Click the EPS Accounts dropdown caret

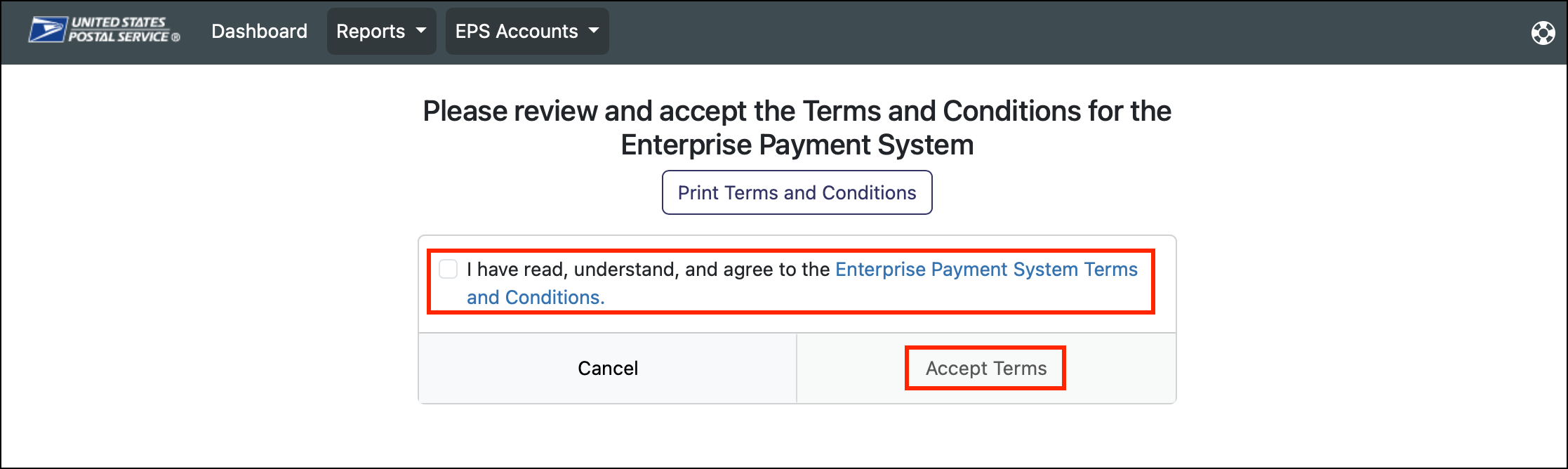click(593, 31)
